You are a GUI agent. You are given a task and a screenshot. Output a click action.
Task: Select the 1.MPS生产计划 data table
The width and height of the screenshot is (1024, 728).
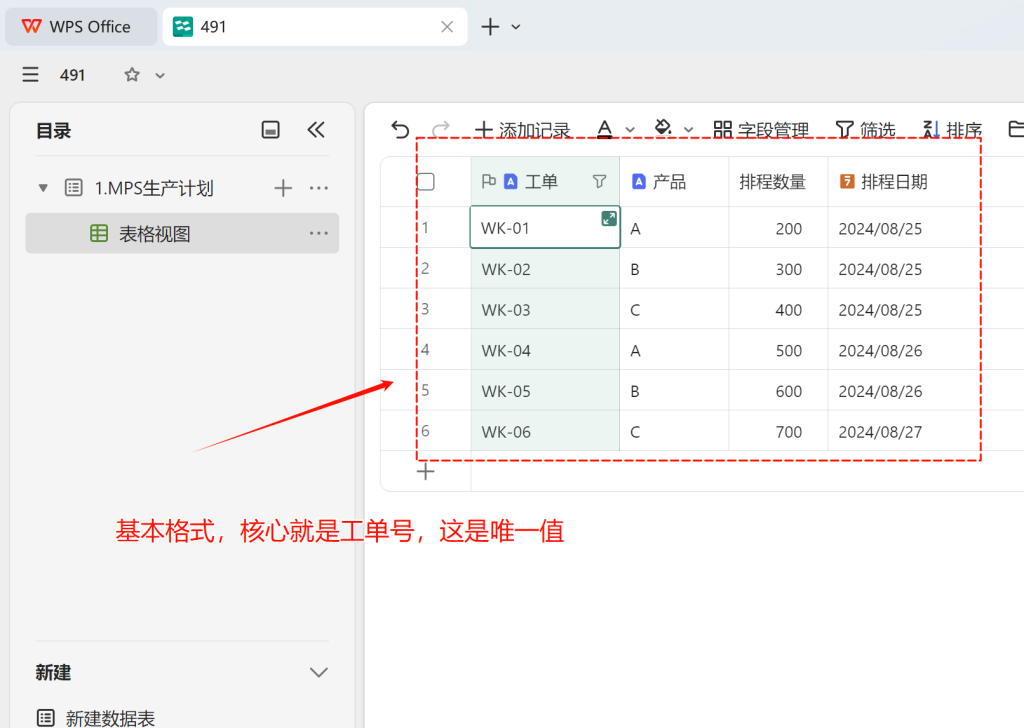(153, 188)
